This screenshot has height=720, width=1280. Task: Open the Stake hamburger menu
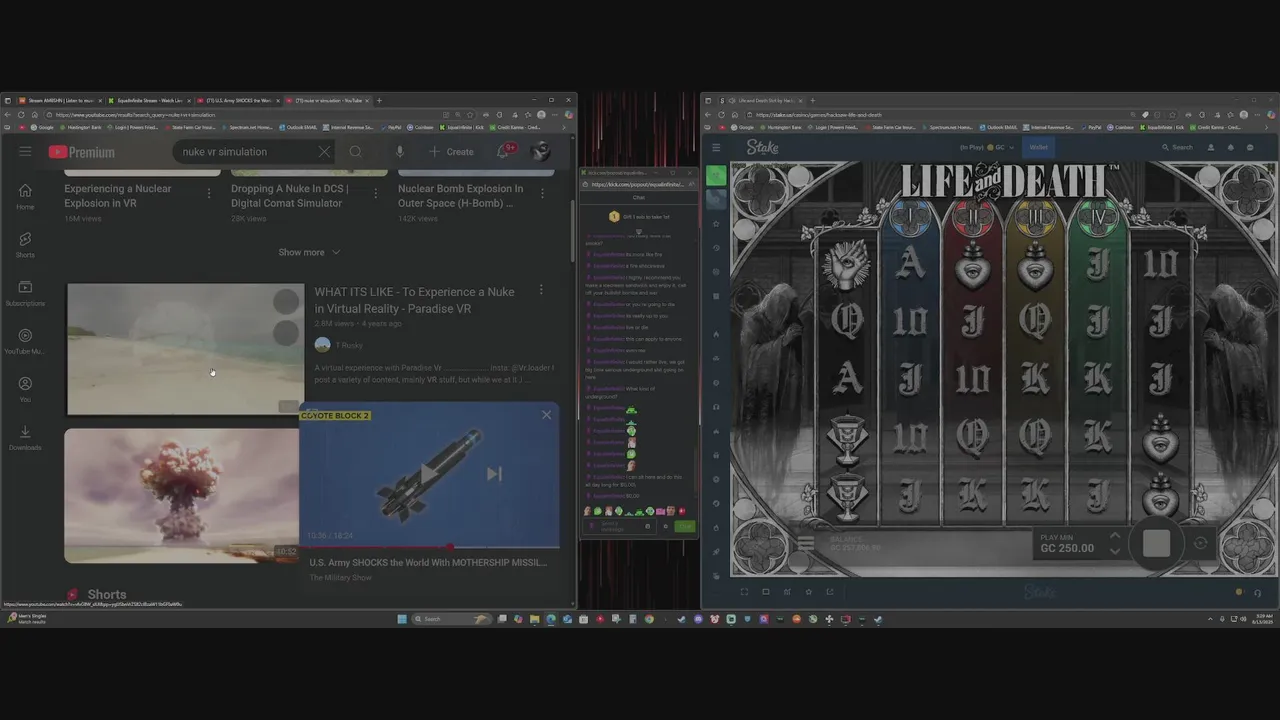[716, 147]
